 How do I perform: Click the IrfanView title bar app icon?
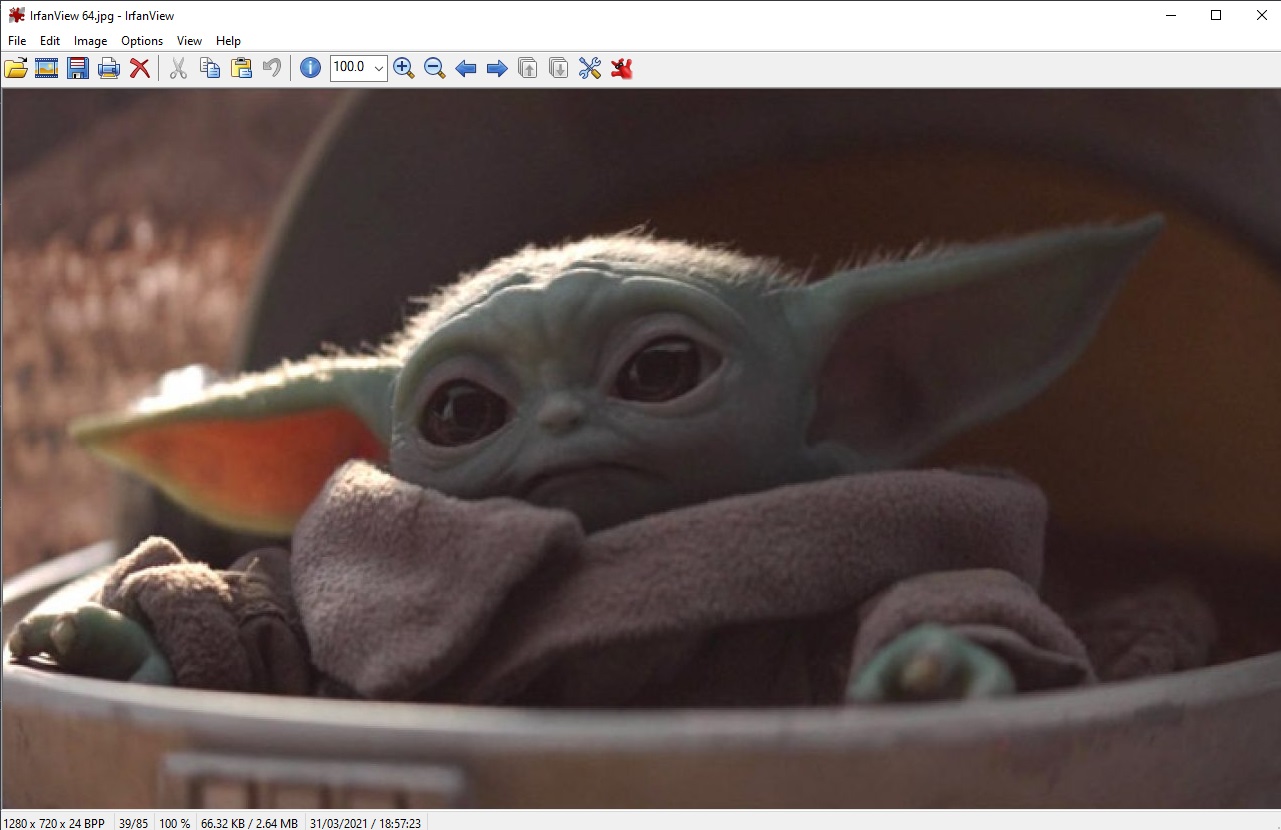(16, 15)
